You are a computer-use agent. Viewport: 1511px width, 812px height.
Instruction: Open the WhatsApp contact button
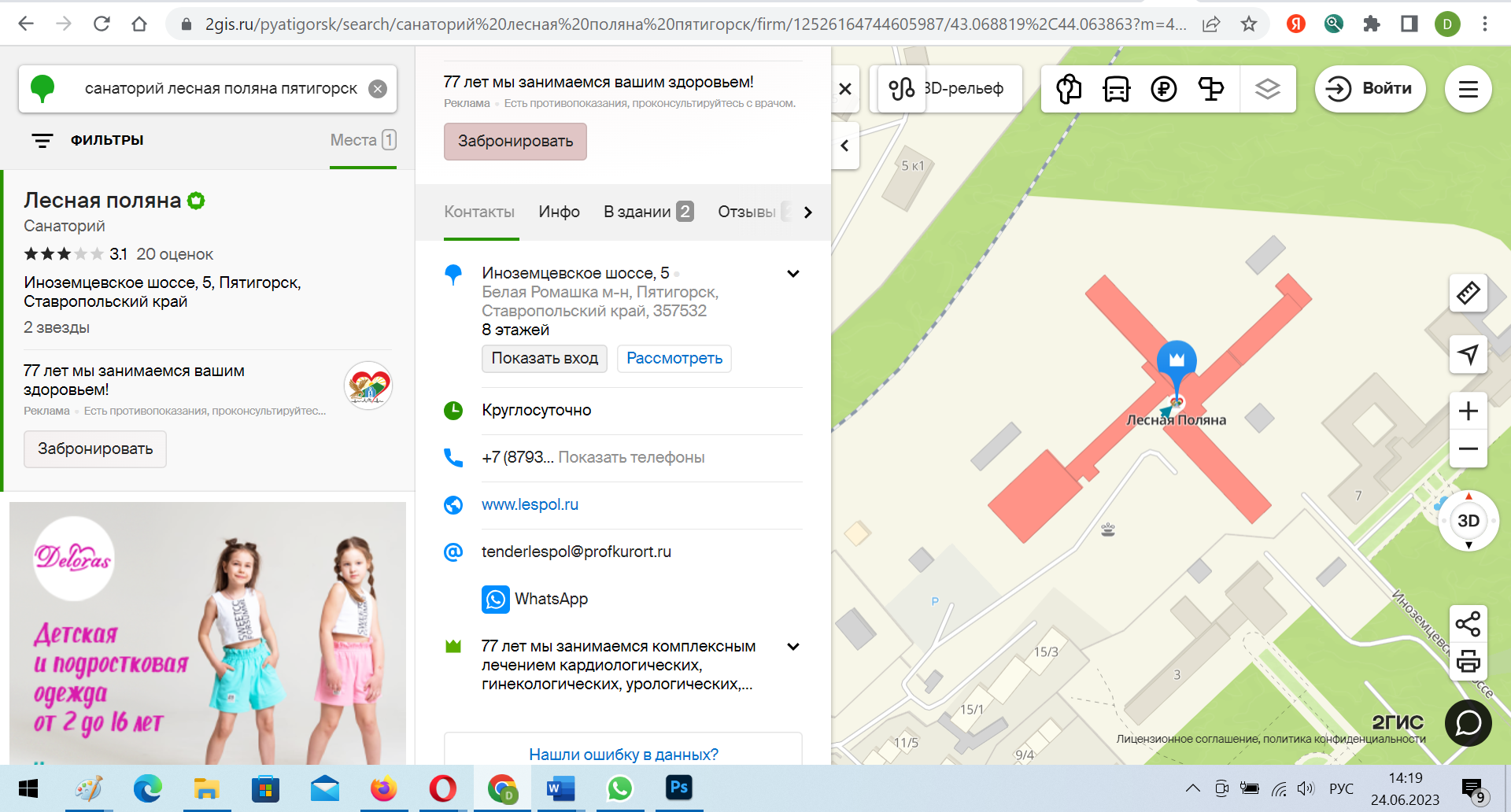tap(535, 600)
